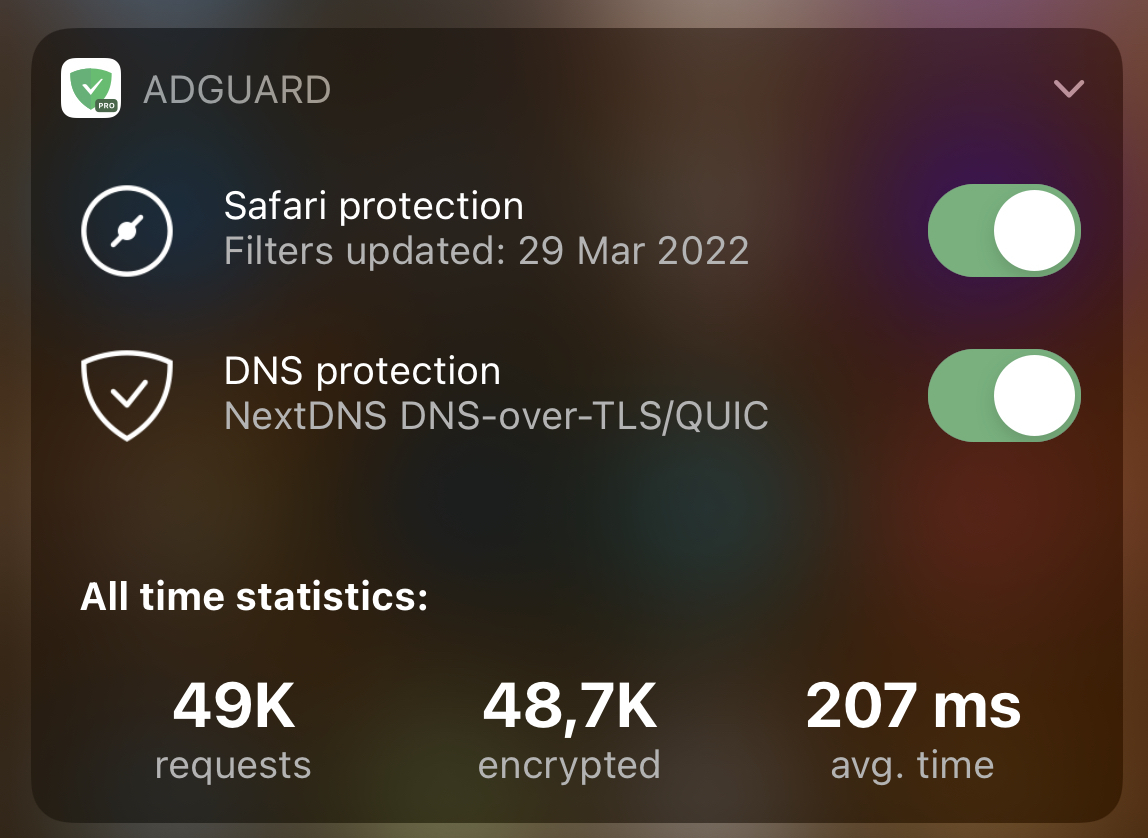Tap the All time statistics heading
The image size is (1148, 838).
(254, 596)
